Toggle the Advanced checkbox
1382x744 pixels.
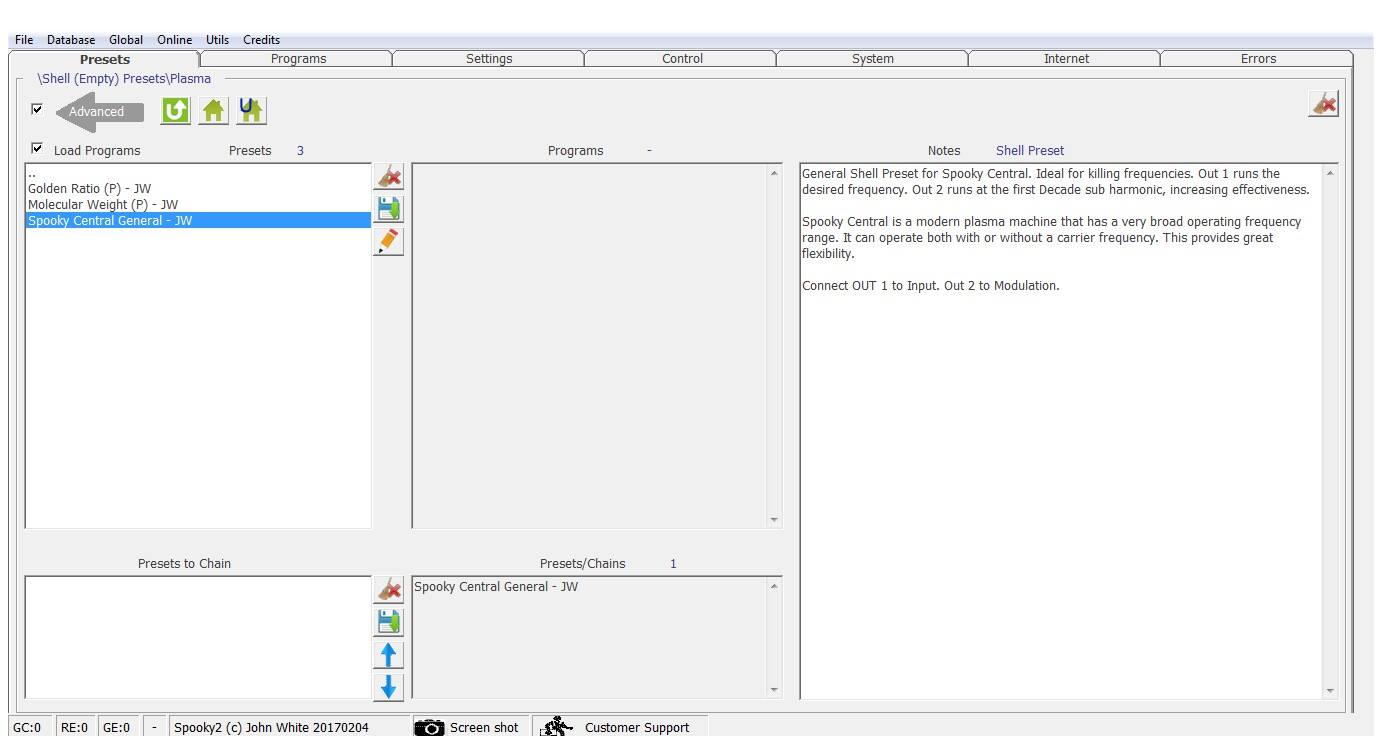(x=37, y=109)
